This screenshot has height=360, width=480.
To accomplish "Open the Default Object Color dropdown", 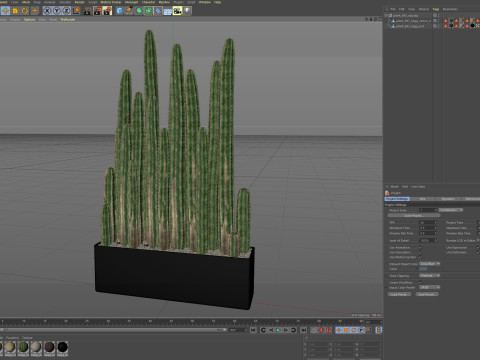I will pos(429,264).
